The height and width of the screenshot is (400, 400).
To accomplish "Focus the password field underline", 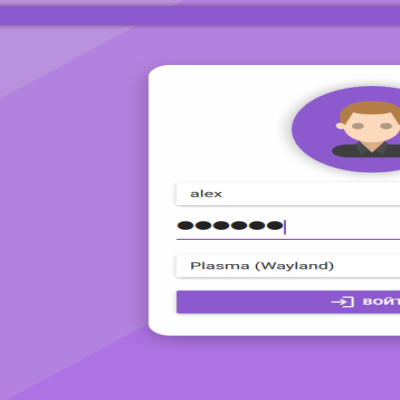I will pyautogui.click(x=288, y=239).
